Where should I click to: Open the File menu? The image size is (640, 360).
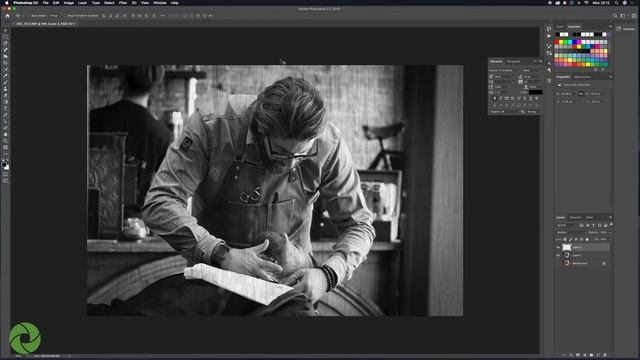(45, 3)
